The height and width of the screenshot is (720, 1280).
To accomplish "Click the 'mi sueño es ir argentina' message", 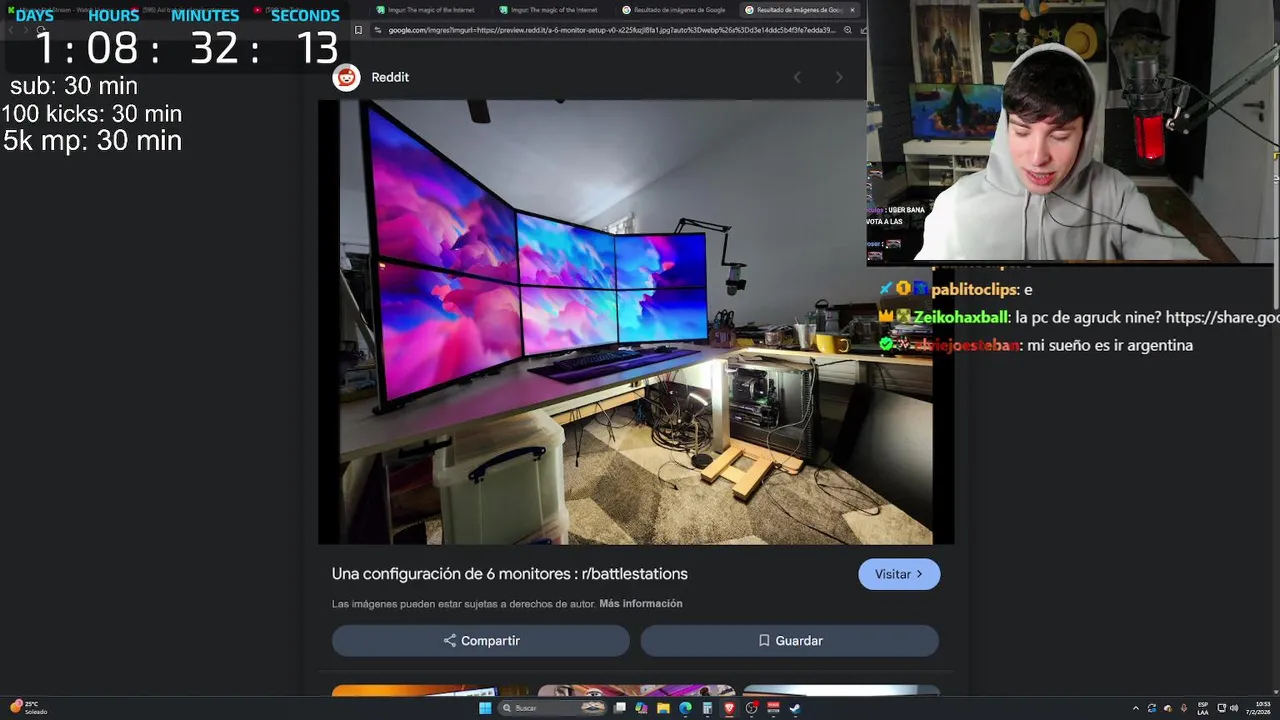I will pyautogui.click(x=1110, y=345).
